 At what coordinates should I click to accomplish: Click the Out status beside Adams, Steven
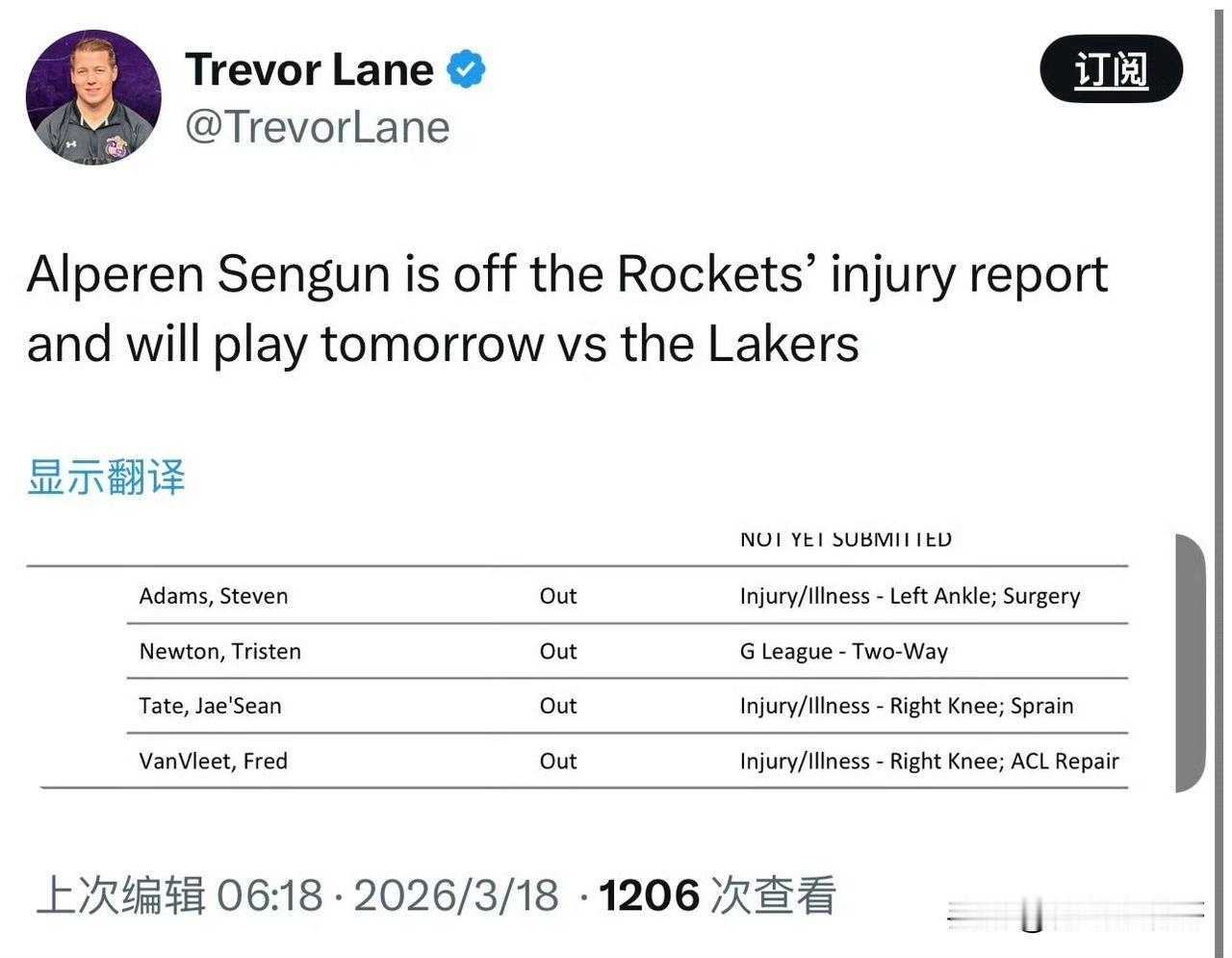click(x=558, y=595)
